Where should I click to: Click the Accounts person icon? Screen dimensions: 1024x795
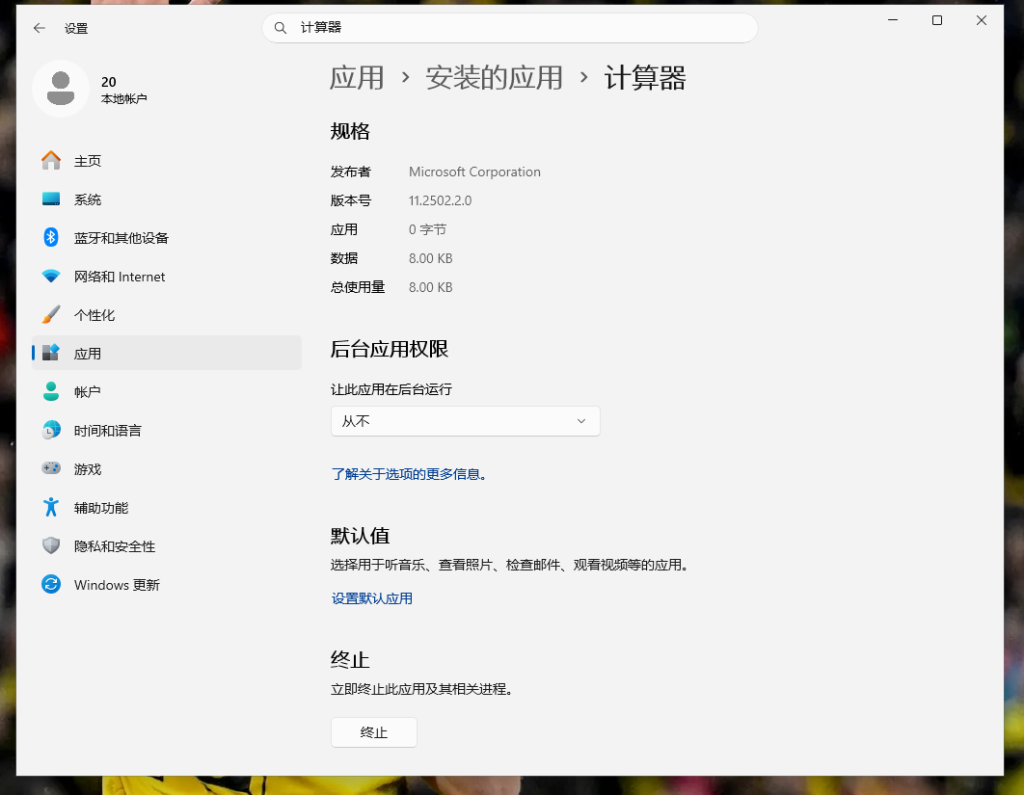[x=51, y=391]
